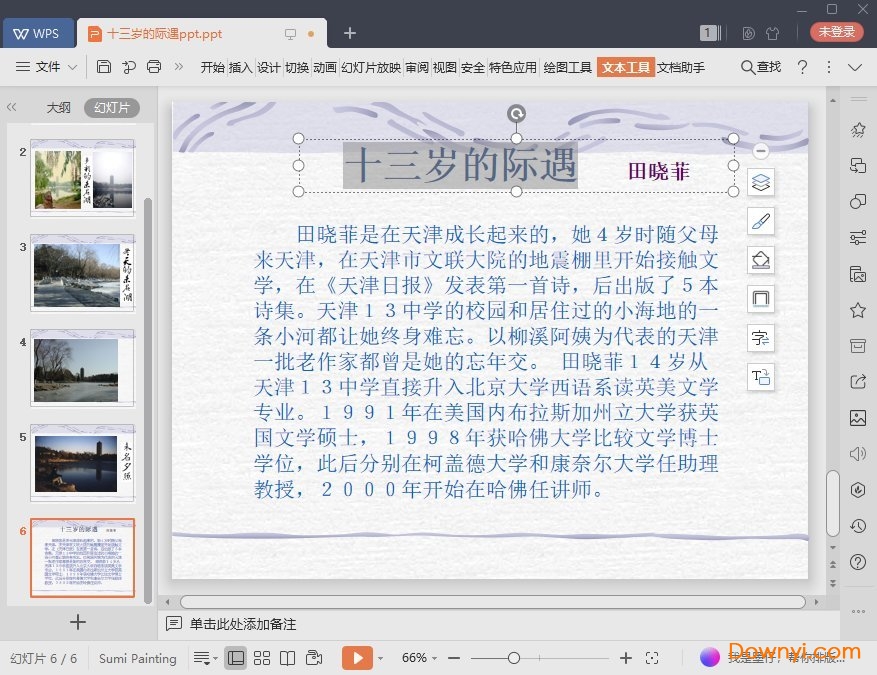
Task: Open the text effects tool labeled 字
Action: (761, 338)
